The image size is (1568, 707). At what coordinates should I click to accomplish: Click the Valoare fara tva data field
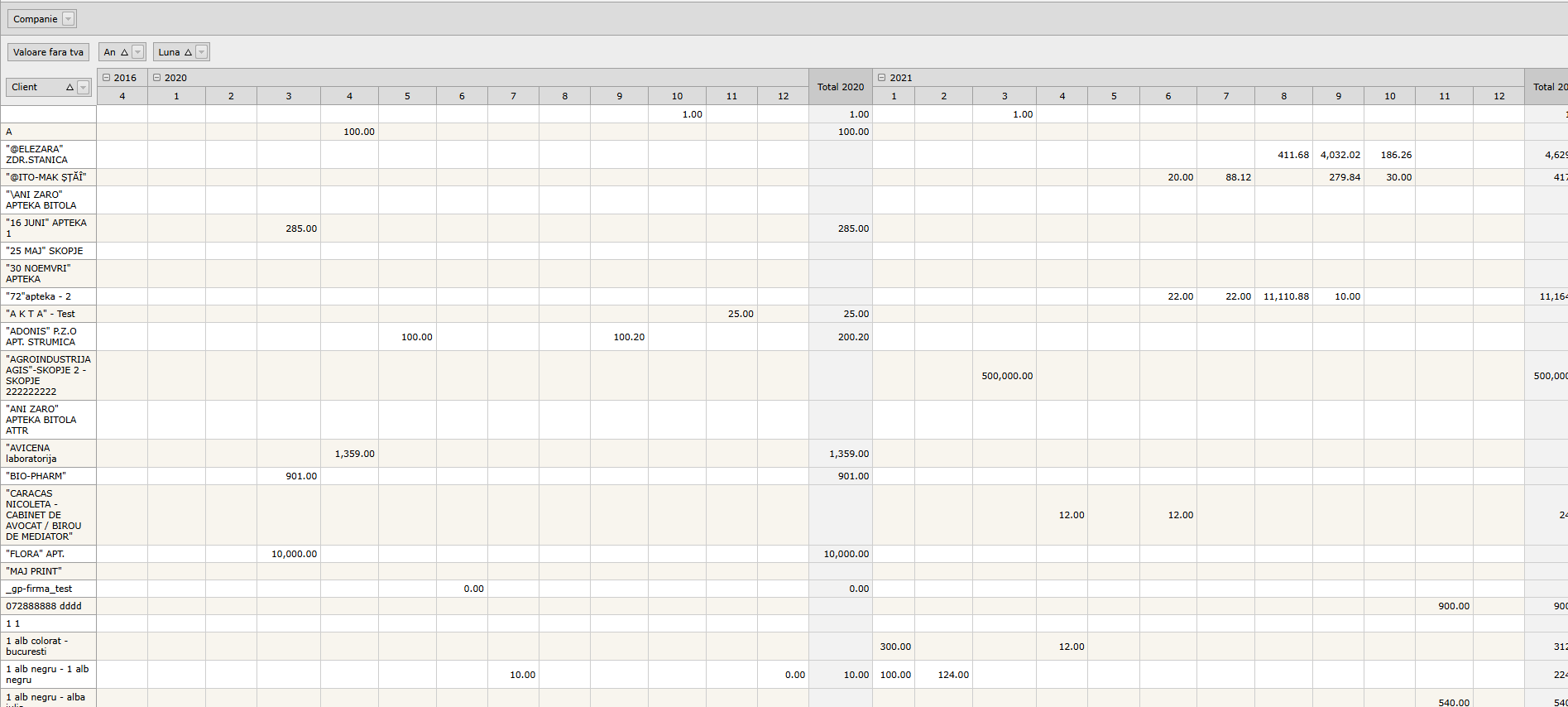(48, 52)
